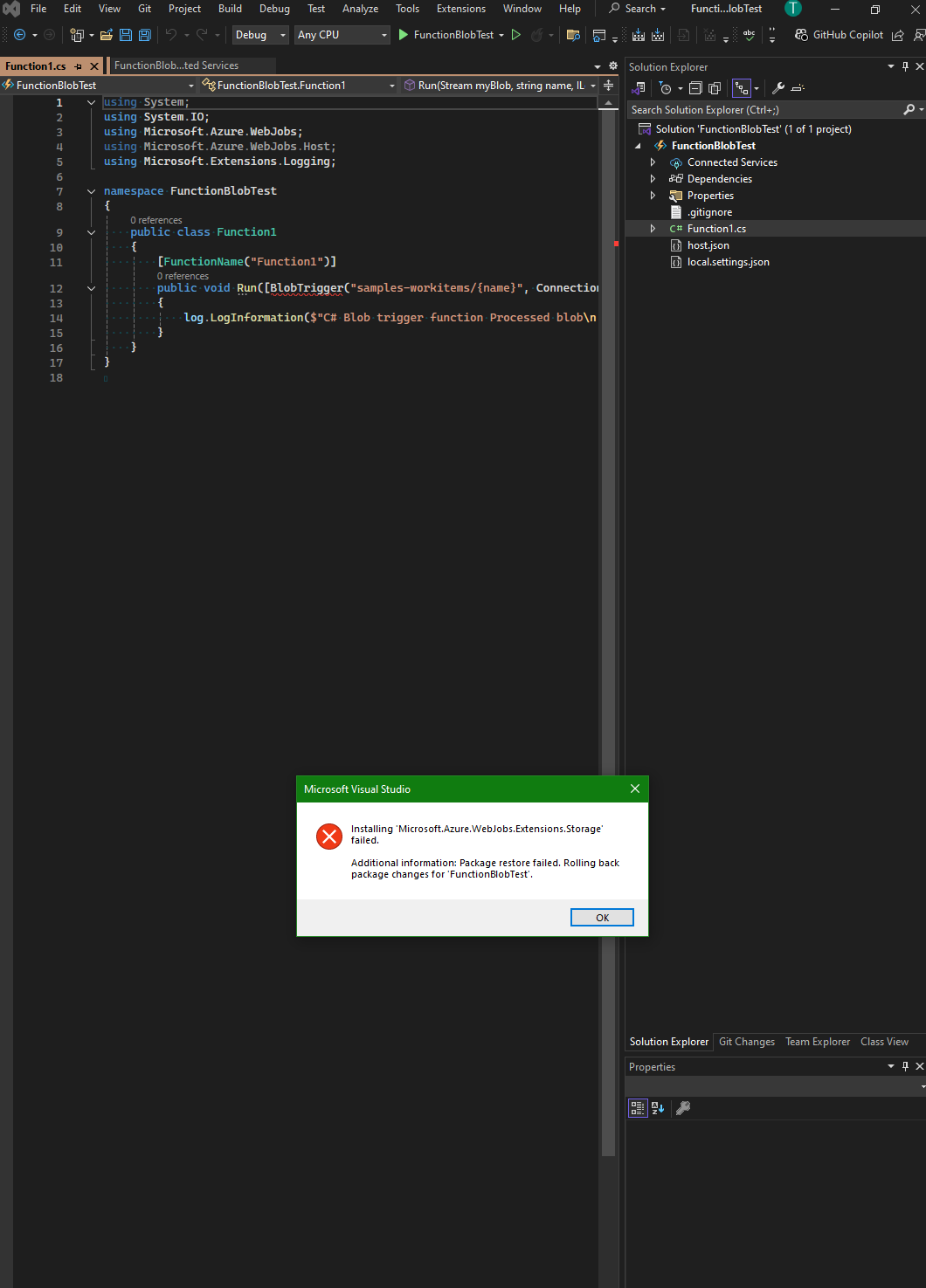Close the Microsoft Visual Studio error dialog

[x=635, y=789]
